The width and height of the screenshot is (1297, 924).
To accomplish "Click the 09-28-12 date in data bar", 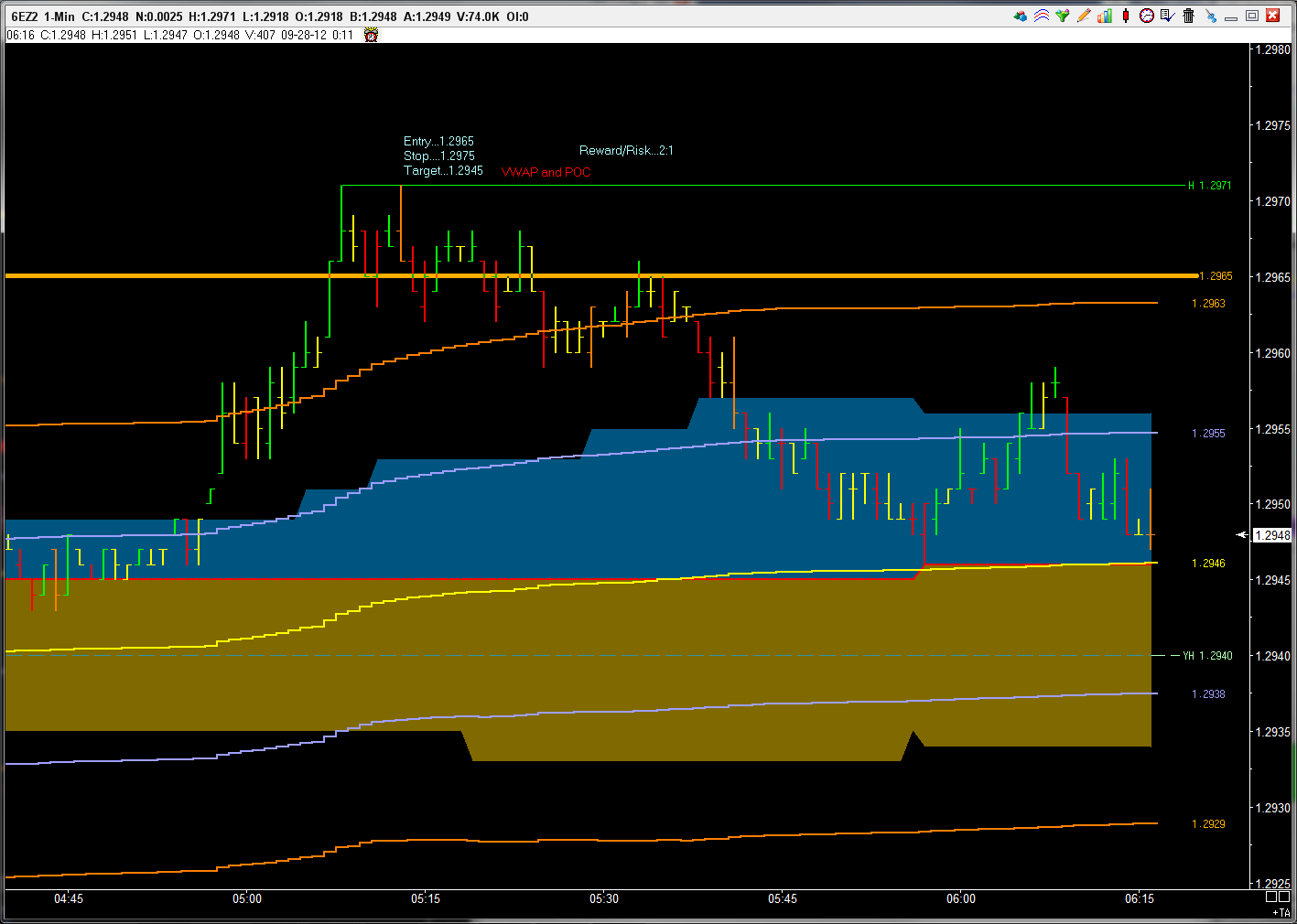I will tap(304, 35).
